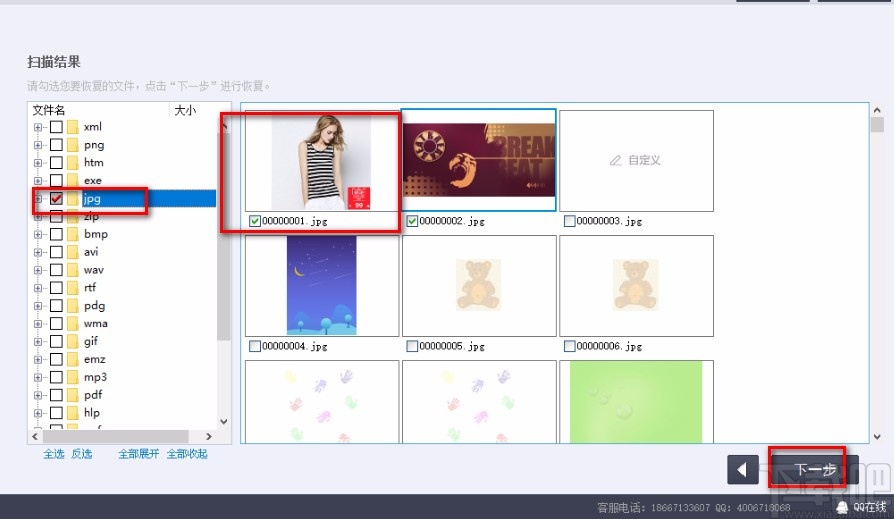Click the rtf folder icon
The height and width of the screenshot is (519, 894).
(72, 287)
